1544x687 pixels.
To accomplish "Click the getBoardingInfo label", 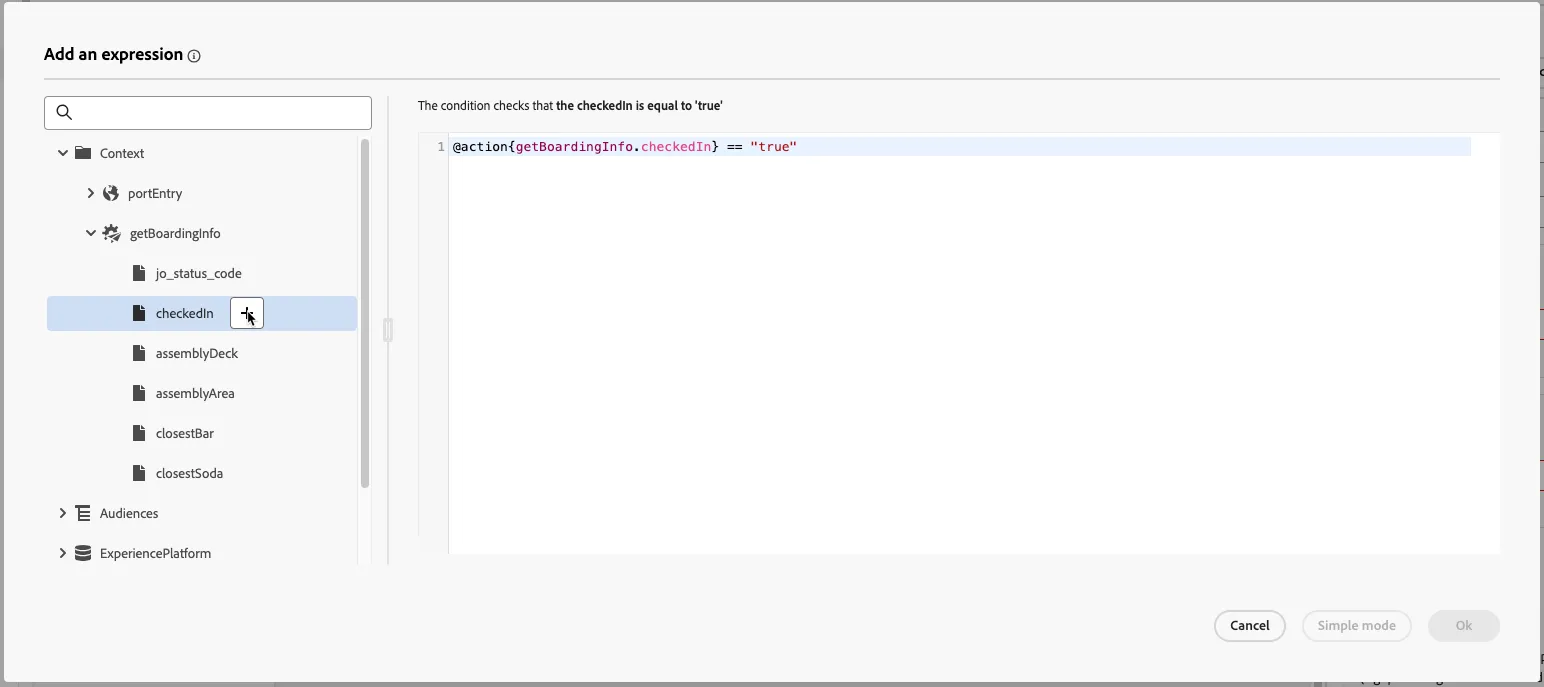I will coord(175,233).
